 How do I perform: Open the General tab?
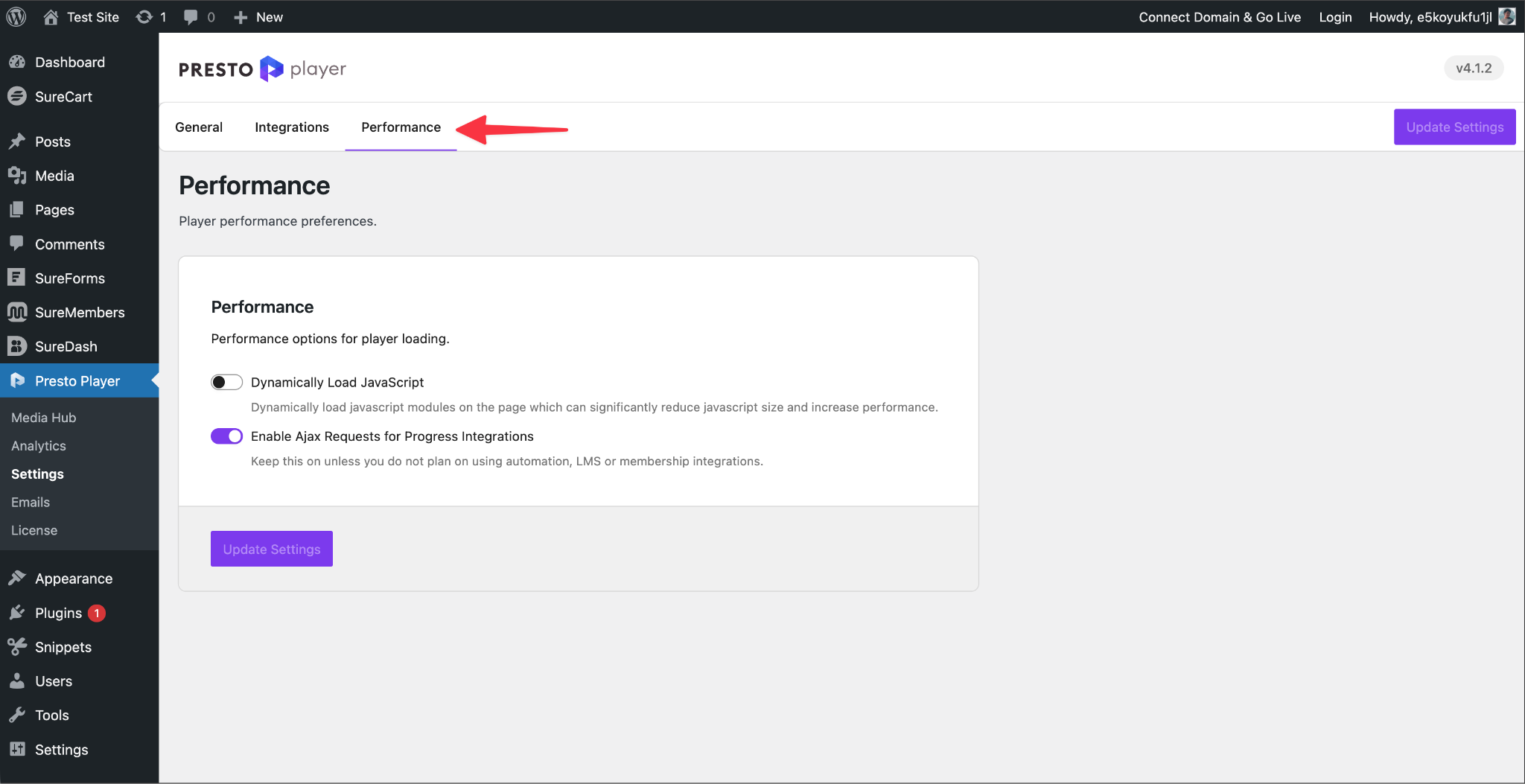pyautogui.click(x=198, y=127)
